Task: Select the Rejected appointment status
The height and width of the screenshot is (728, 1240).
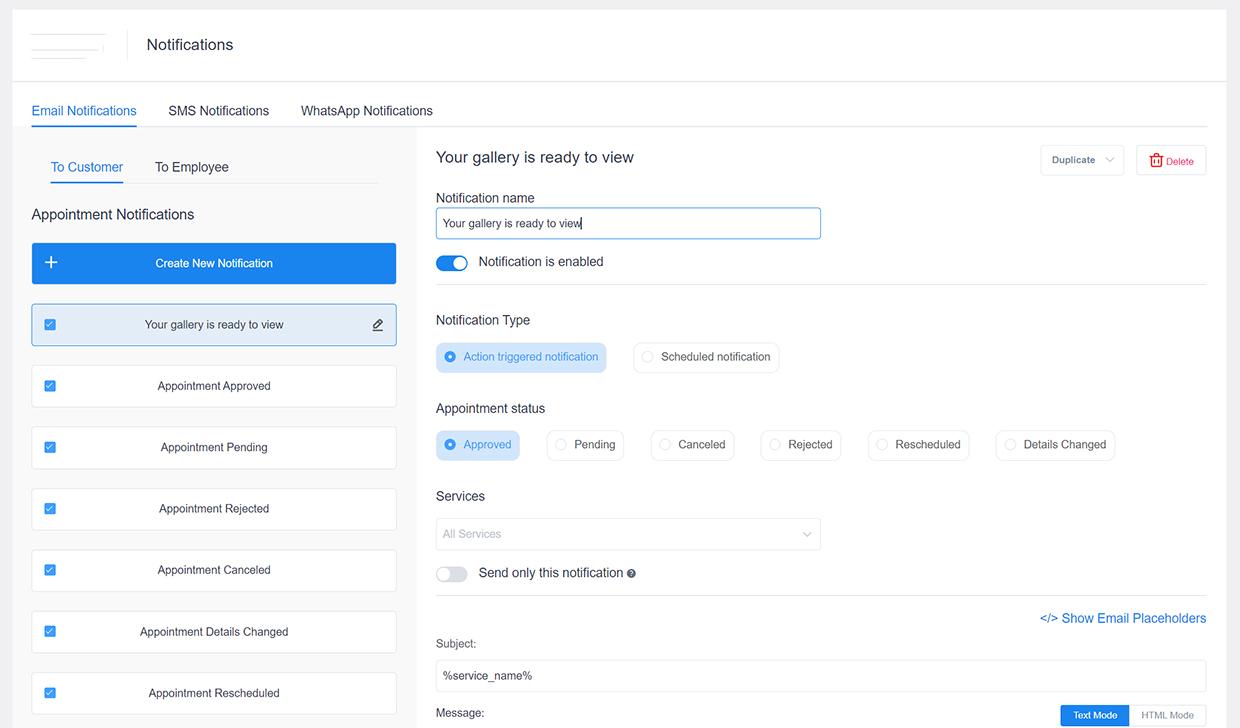Action: coord(801,445)
